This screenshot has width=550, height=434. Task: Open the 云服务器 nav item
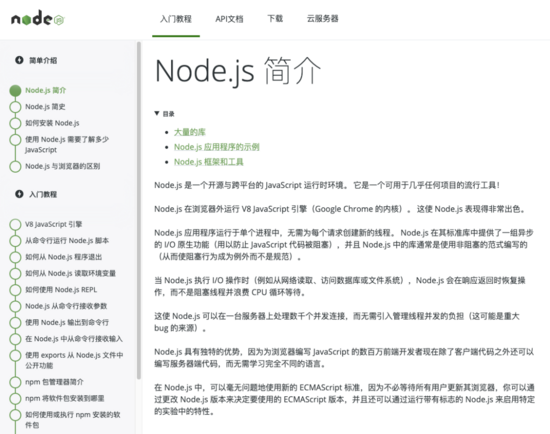tap(322, 18)
